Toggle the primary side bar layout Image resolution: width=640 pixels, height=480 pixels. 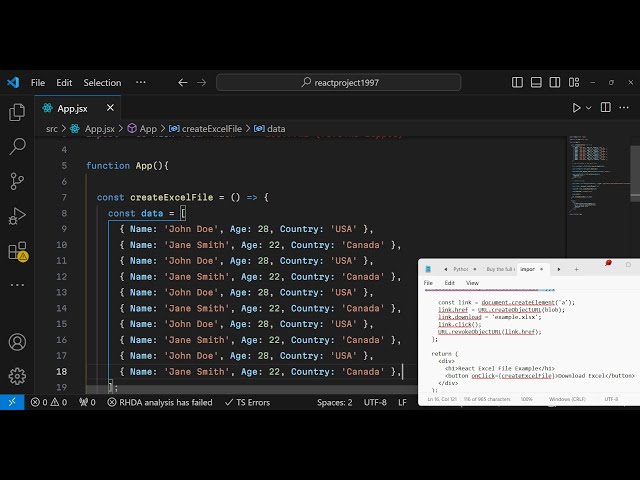[x=518, y=83]
